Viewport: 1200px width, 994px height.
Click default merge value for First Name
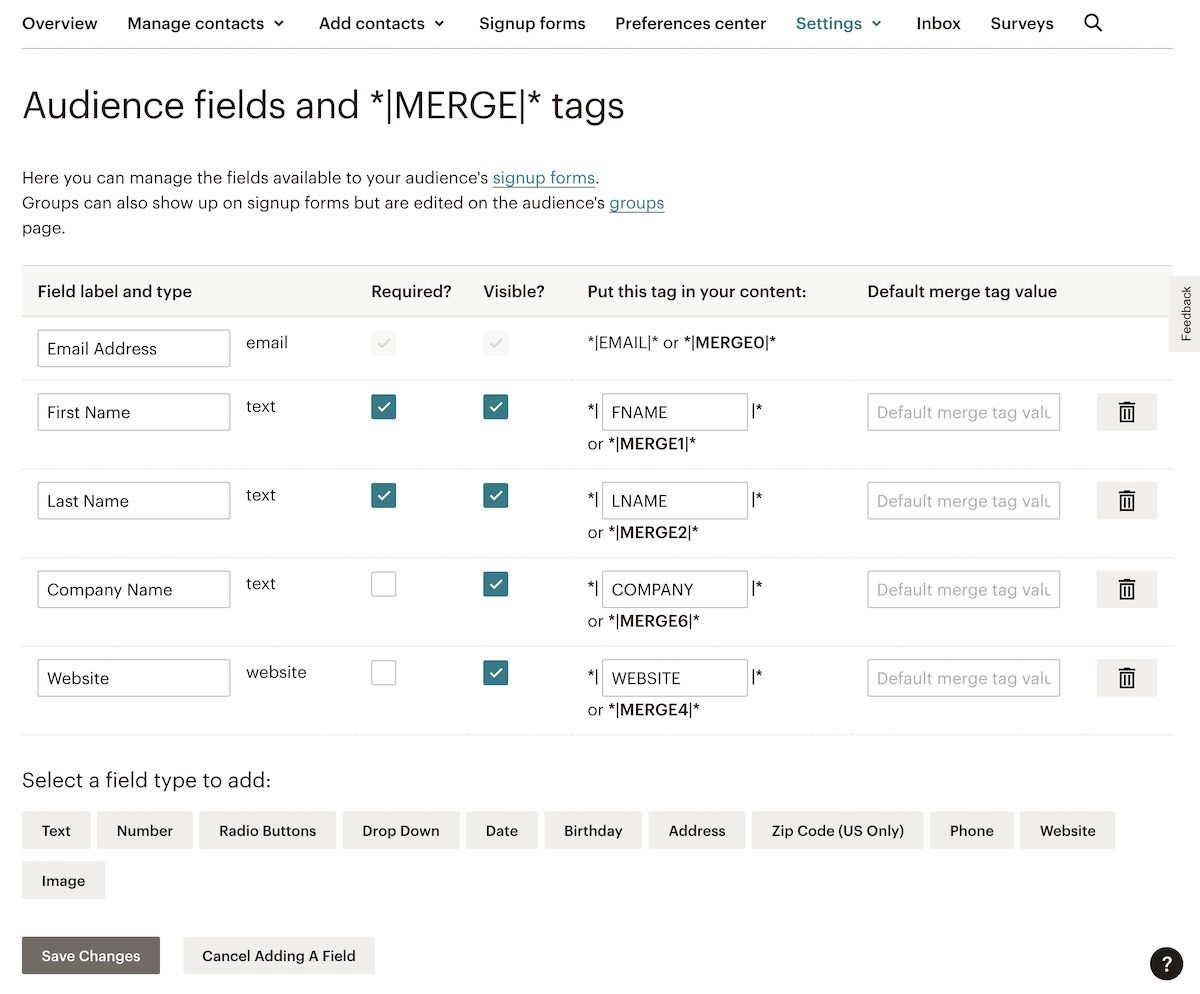coord(964,412)
